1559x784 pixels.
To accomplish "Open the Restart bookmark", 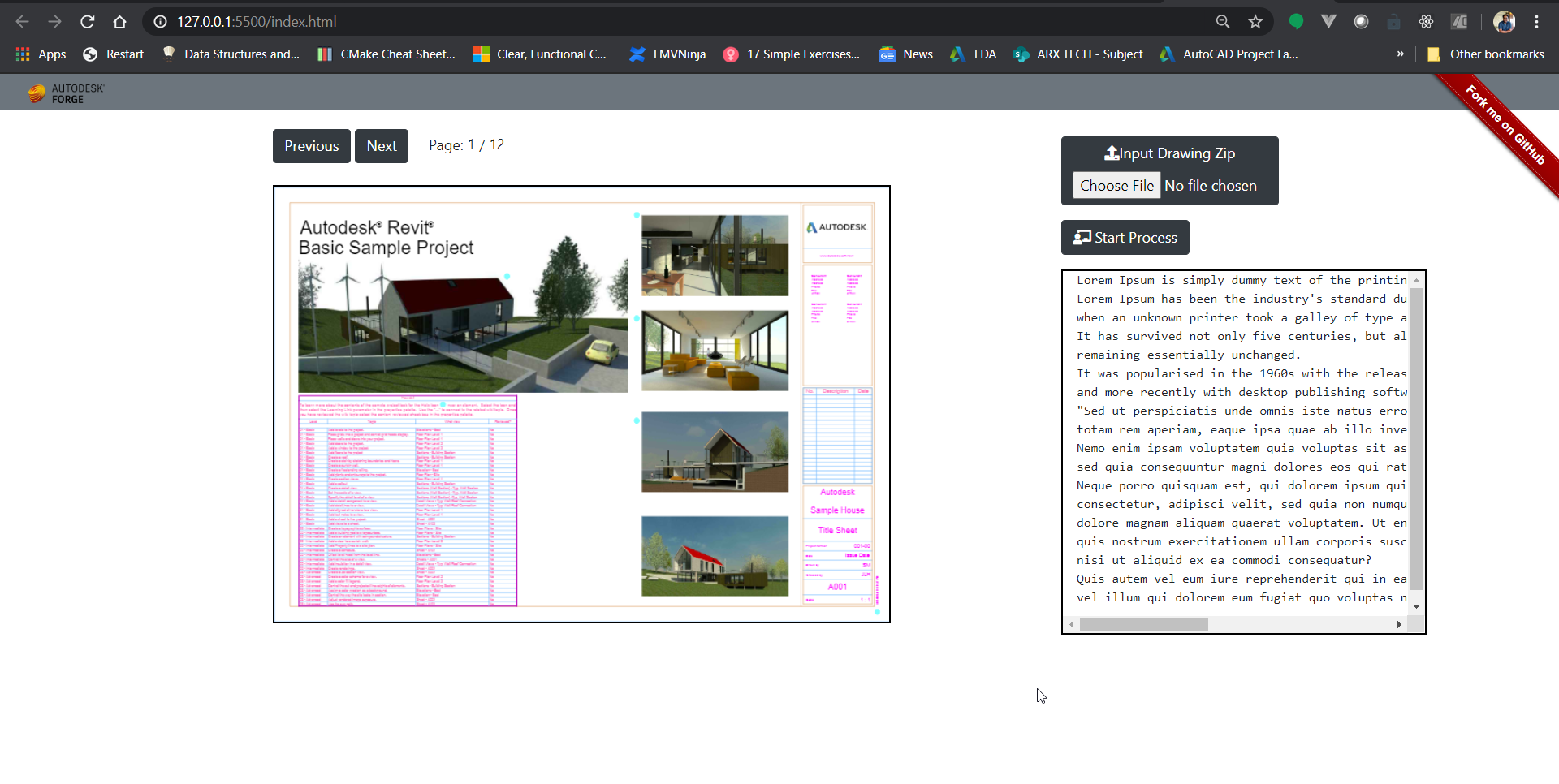I will click(x=114, y=54).
